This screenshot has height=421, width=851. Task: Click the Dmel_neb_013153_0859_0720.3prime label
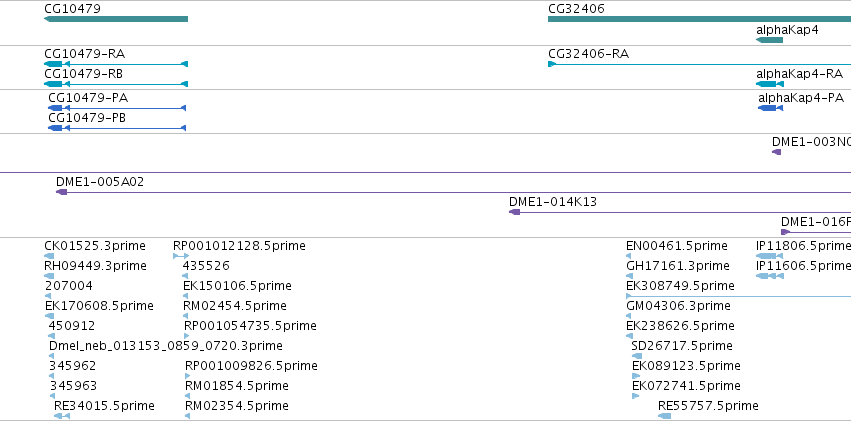166,346
